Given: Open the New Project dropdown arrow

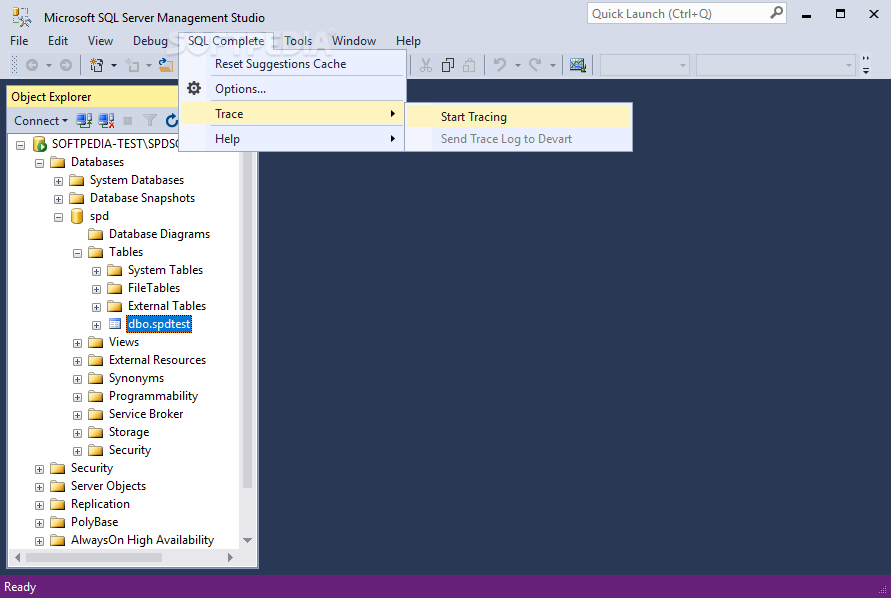Looking at the screenshot, I should click(x=114, y=65).
